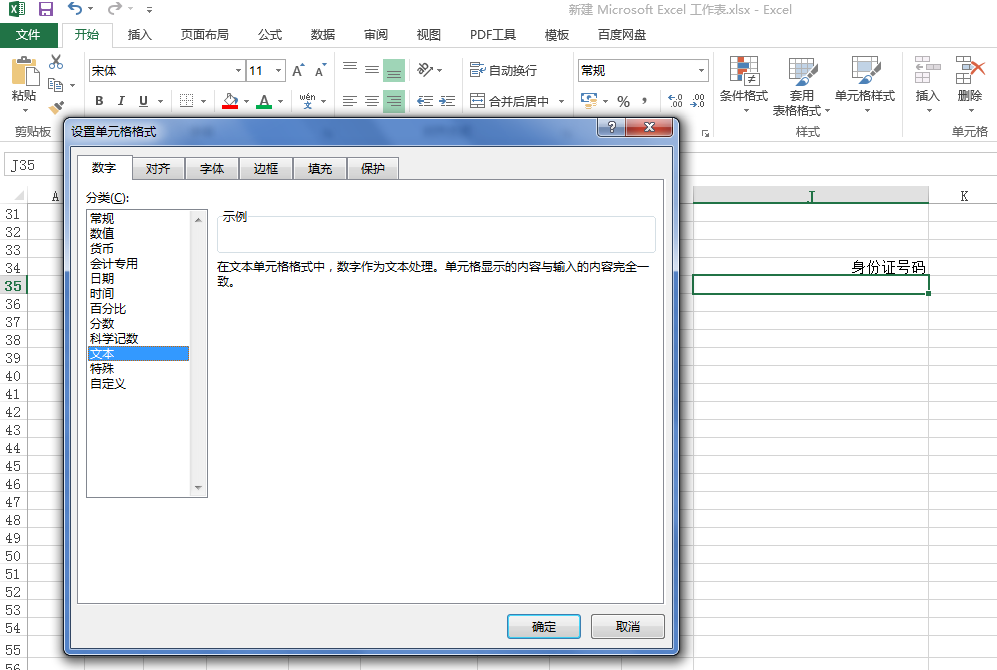997x670 pixels.
Task: Open the Quick Access Toolbar customize dropdown
Action: (149, 10)
